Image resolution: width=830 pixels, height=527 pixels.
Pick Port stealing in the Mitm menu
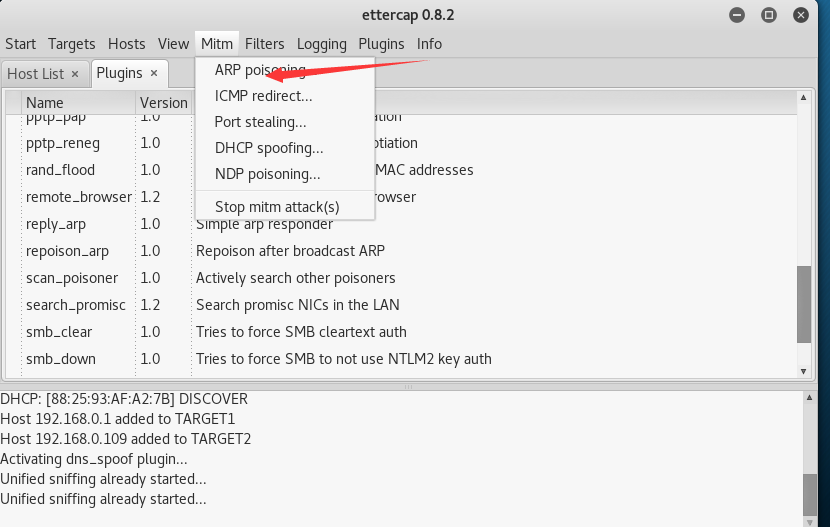(260, 122)
